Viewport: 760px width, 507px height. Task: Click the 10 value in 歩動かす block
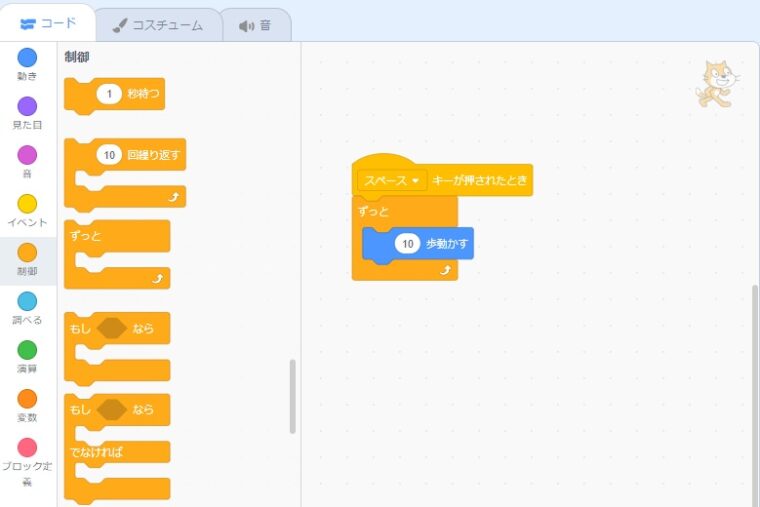pos(406,243)
